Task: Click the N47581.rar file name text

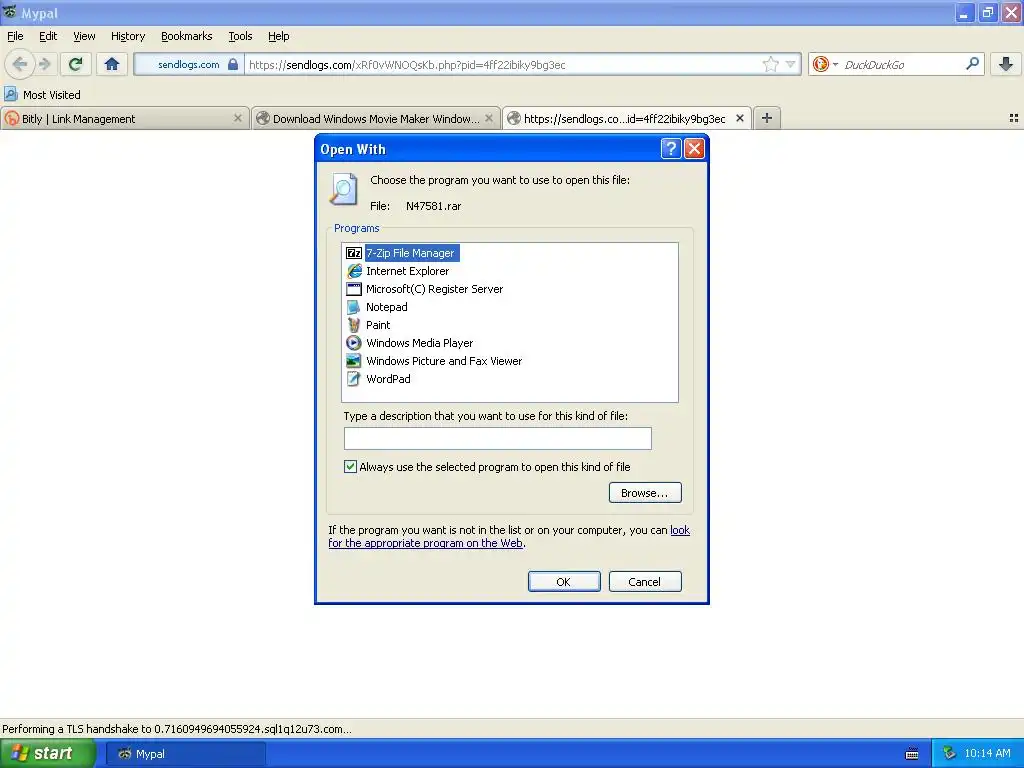Action: [x=434, y=206]
